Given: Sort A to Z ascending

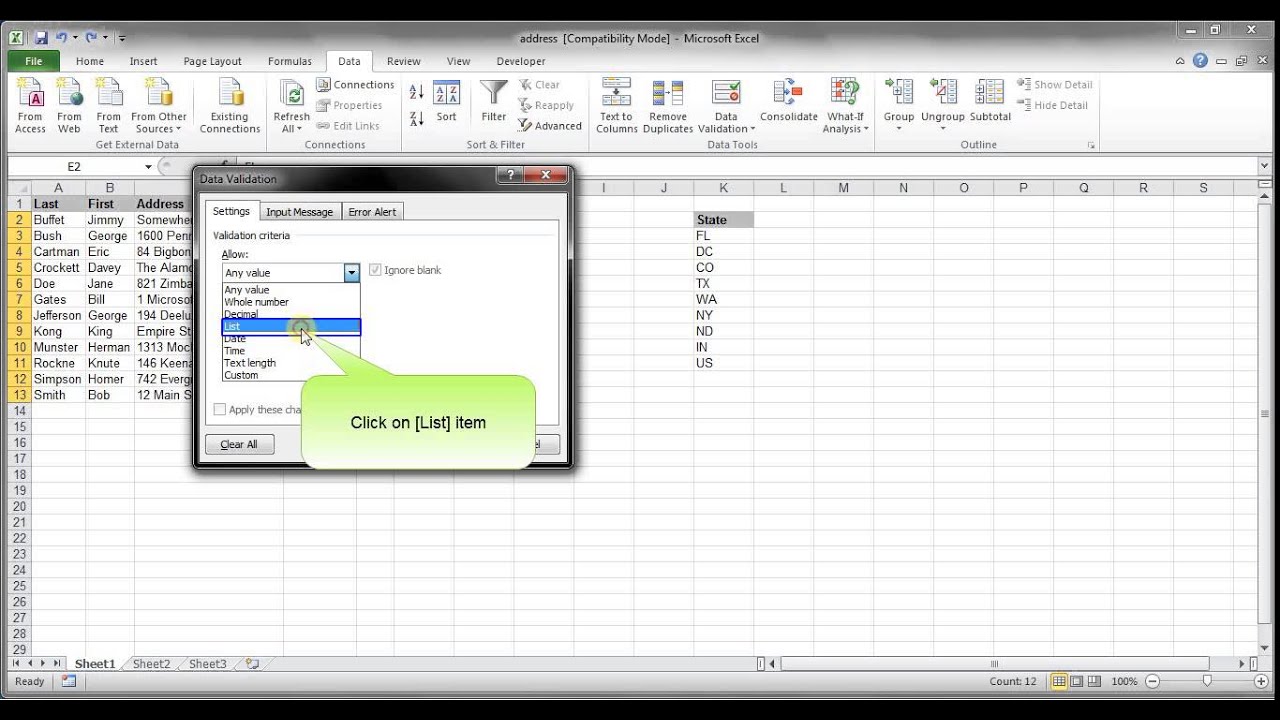Looking at the screenshot, I should (417, 92).
